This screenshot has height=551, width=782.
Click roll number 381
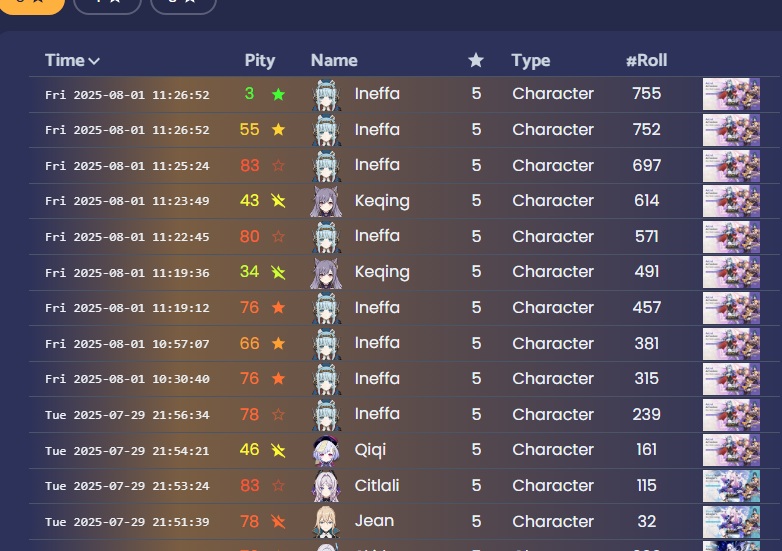(x=647, y=343)
